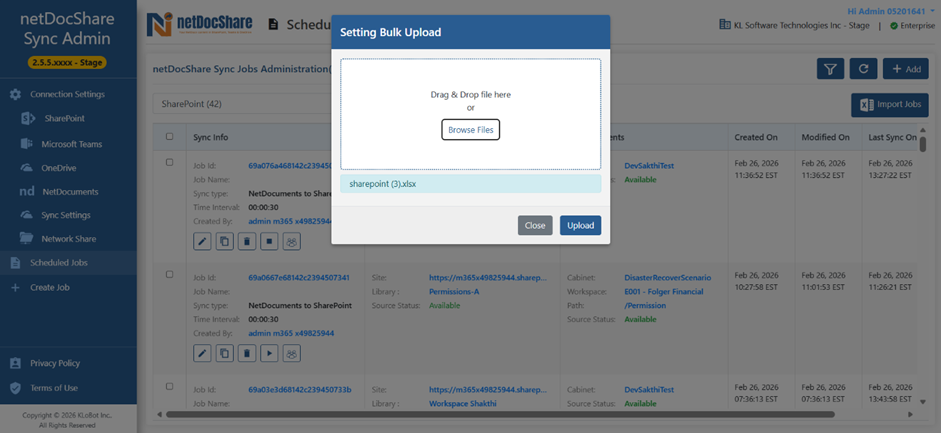941x433 pixels.
Task: Open users icon for job 69a0667e68142c2394507341
Action: pos(292,354)
